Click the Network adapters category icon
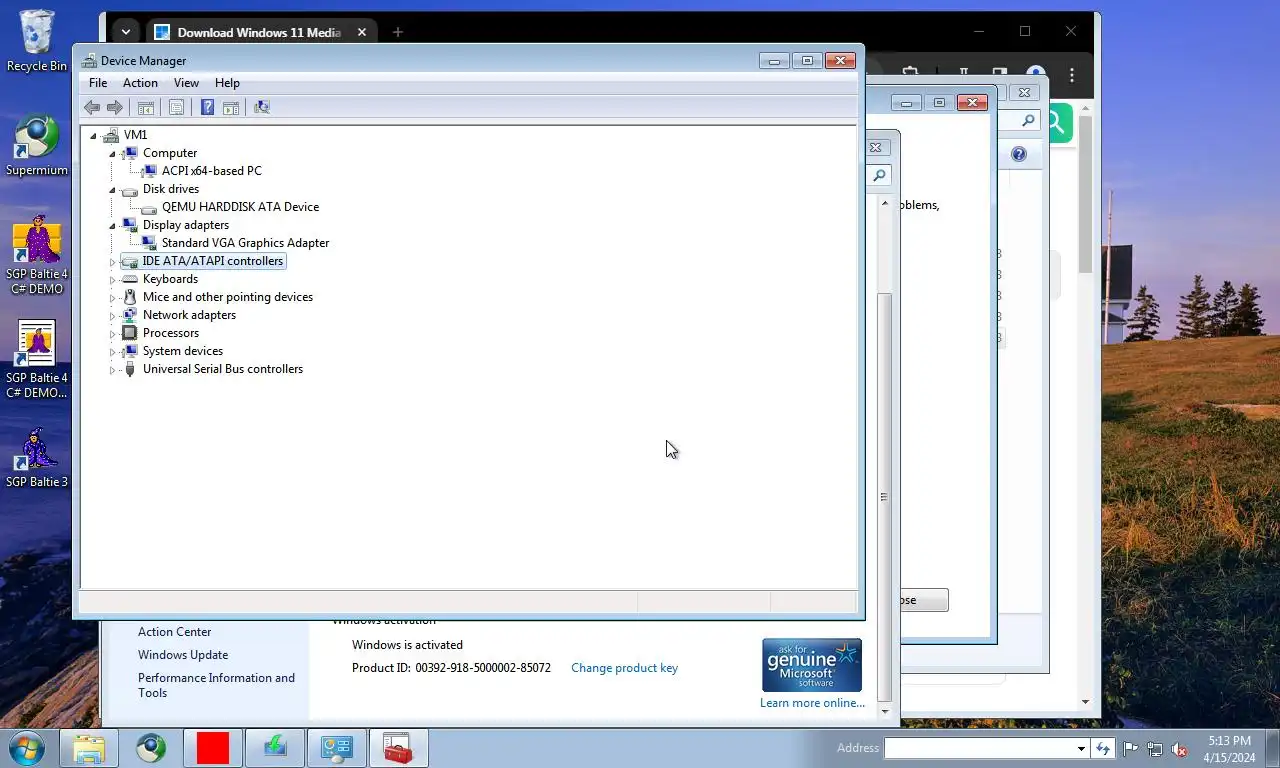 tap(129, 315)
